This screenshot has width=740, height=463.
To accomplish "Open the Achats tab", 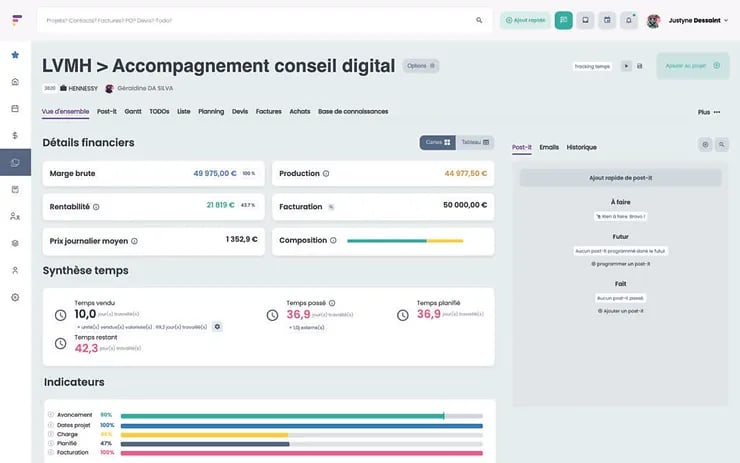I will coord(300,112).
